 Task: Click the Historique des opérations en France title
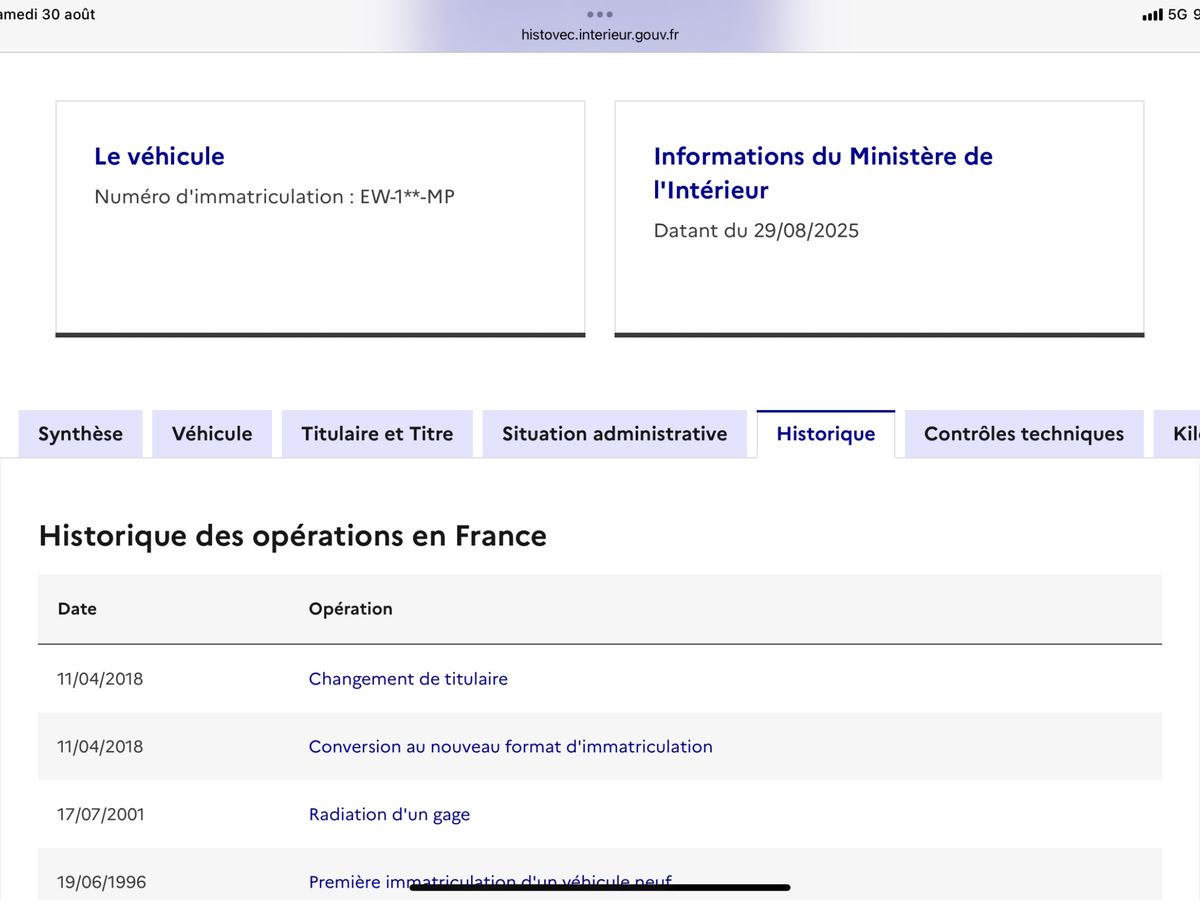pos(293,536)
